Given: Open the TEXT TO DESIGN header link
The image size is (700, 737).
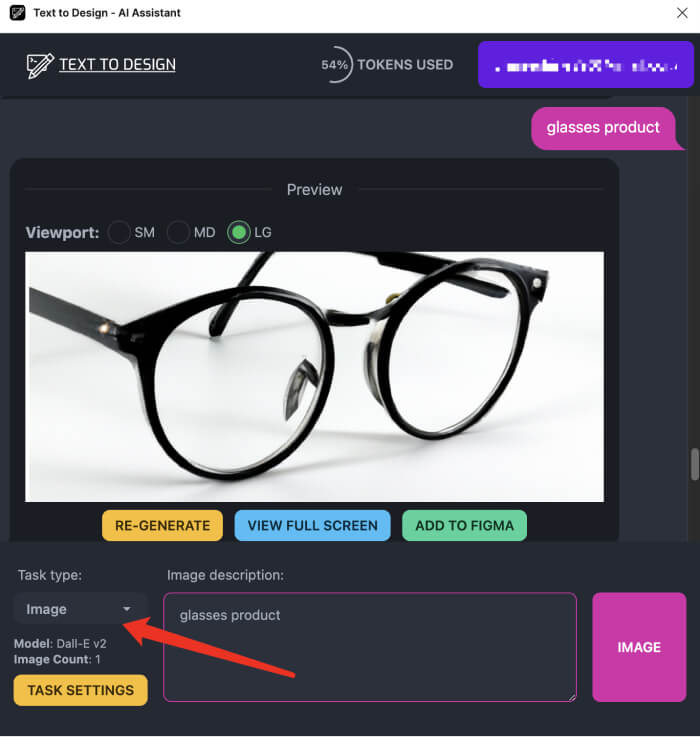Looking at the screenshot, I should pyautogui.click(x=117, y=64).
